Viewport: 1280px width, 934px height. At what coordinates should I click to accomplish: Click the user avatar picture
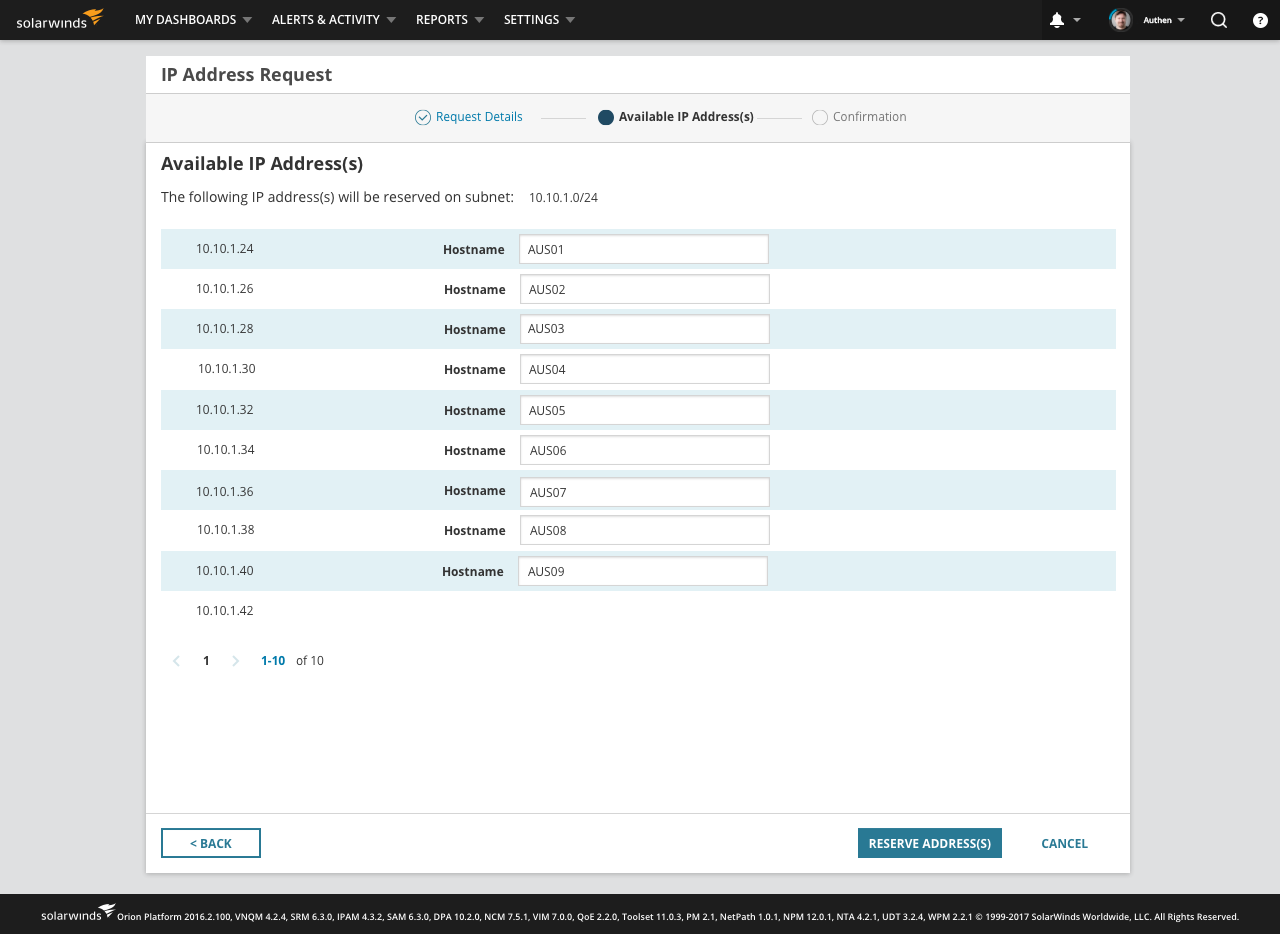click(1121, 20)
